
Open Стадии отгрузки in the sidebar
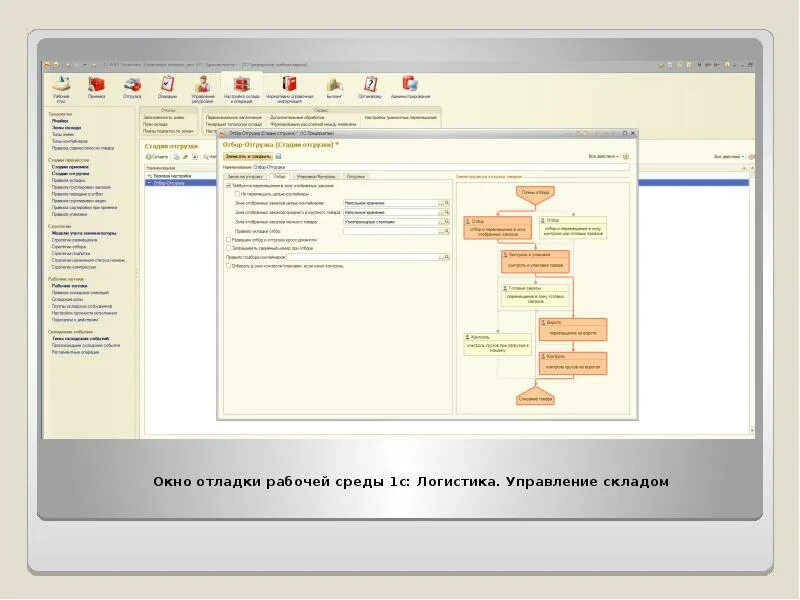click(x=70, y=173)
